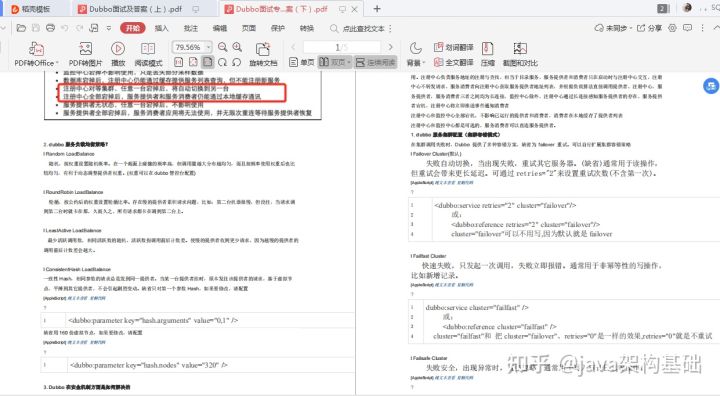Screen dimensions: 720x396
Task: Select the 编辑 ribbon tab
Action: [x=219, y=28]
